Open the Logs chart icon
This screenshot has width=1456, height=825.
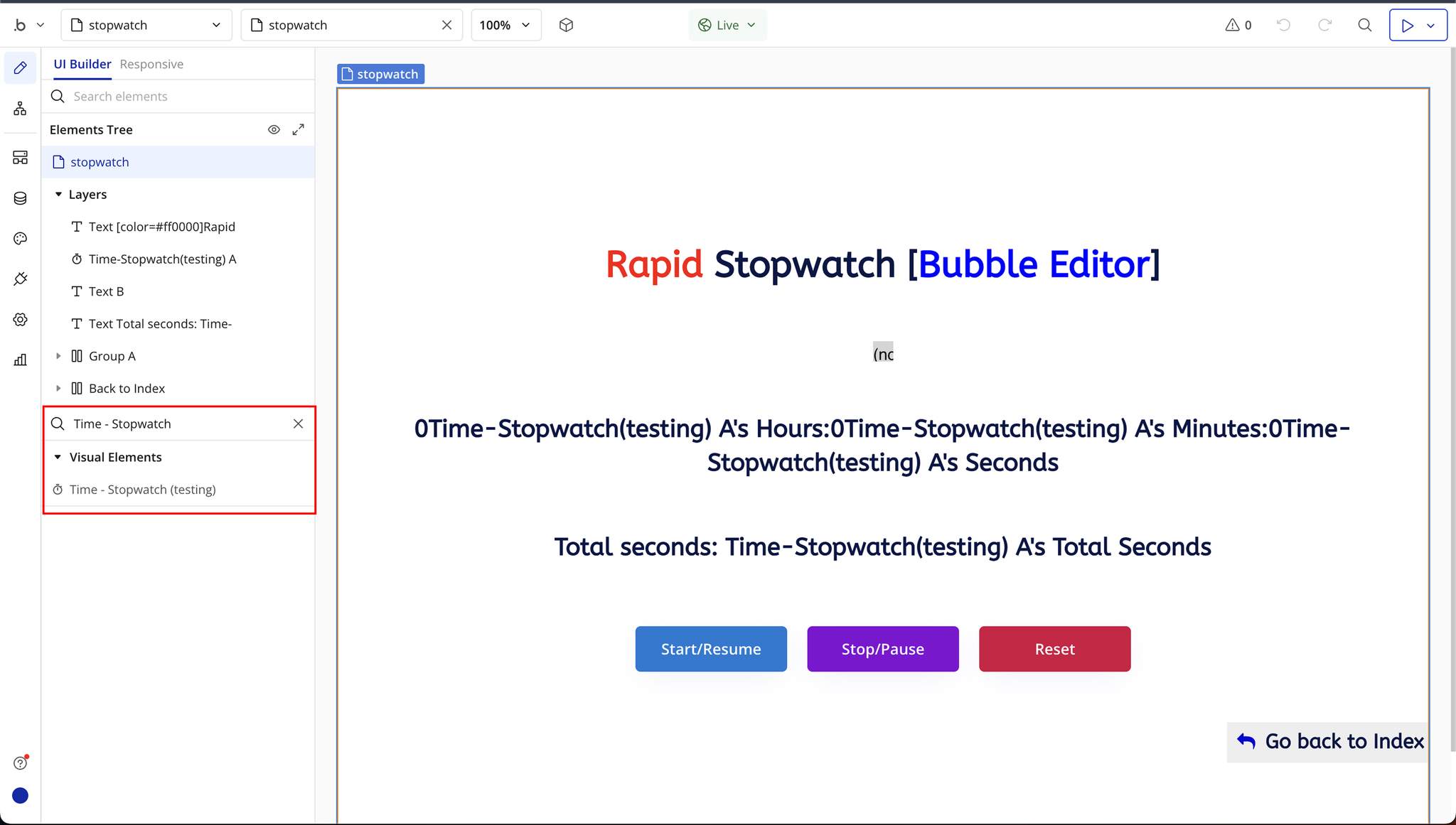[x=20, y=360]
